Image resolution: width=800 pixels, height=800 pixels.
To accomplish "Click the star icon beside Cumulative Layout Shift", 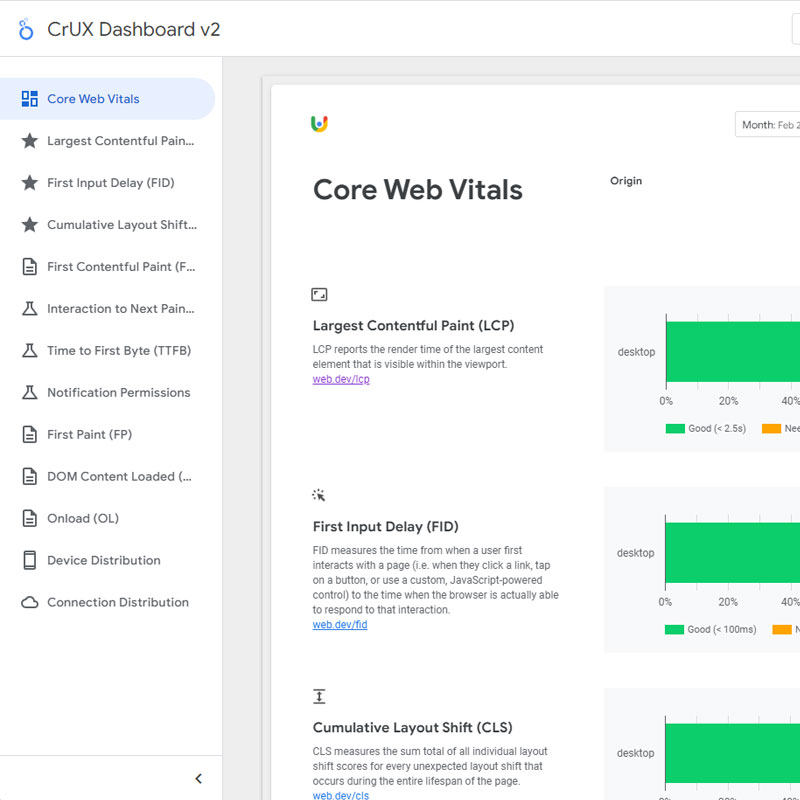I will pyautogui.click(x=30, y=224).
